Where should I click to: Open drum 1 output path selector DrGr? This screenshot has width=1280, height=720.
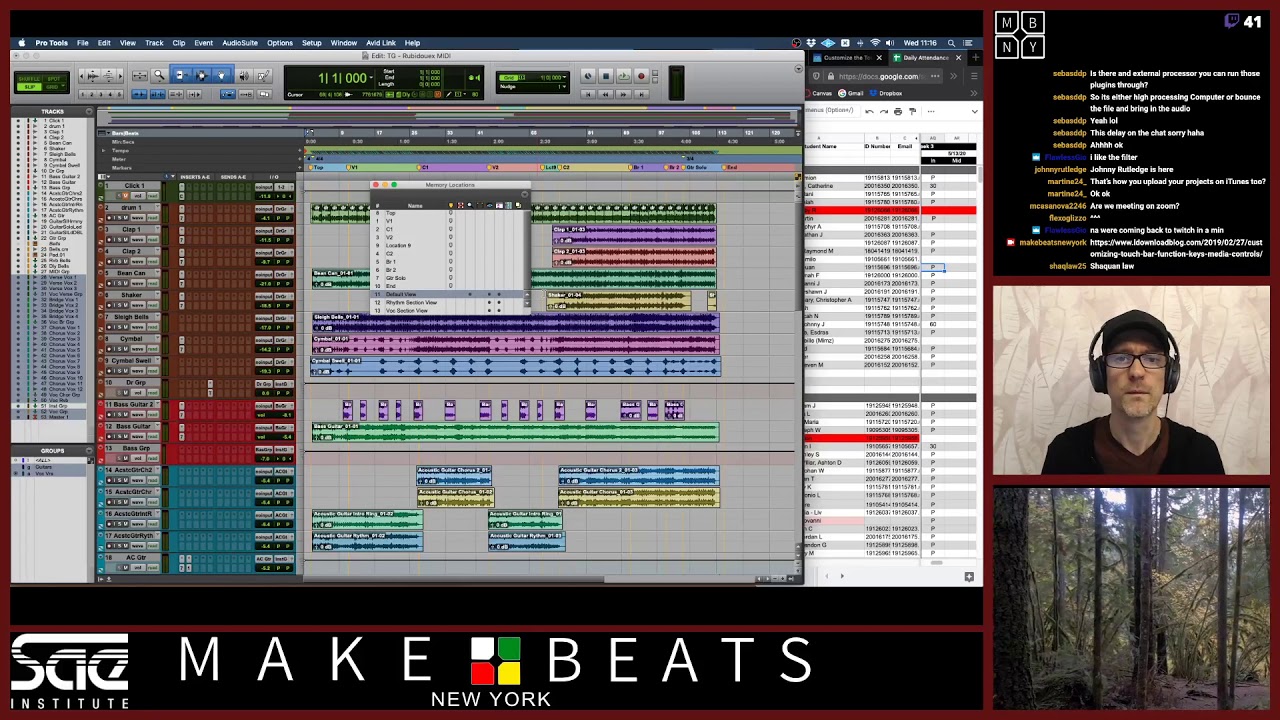(x=283, y=209)
